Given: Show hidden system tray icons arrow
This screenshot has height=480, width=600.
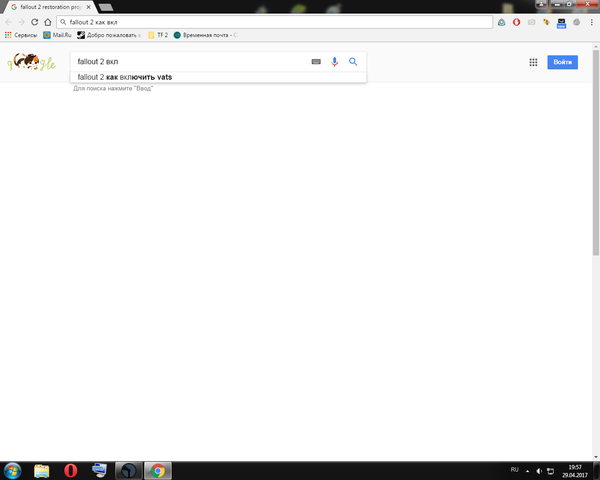Looking at the screenshot, I should pyautogui.click(x=528, y=471).
